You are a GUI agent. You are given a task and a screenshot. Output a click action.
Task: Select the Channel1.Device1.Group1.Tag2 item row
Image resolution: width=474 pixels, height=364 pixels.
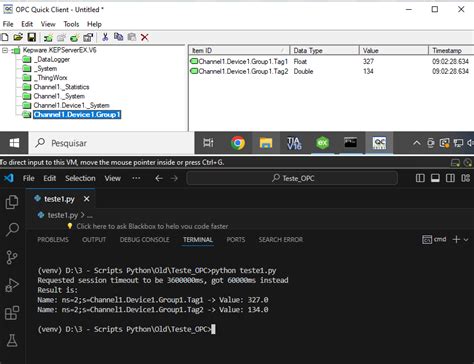[x=331, y=71]
